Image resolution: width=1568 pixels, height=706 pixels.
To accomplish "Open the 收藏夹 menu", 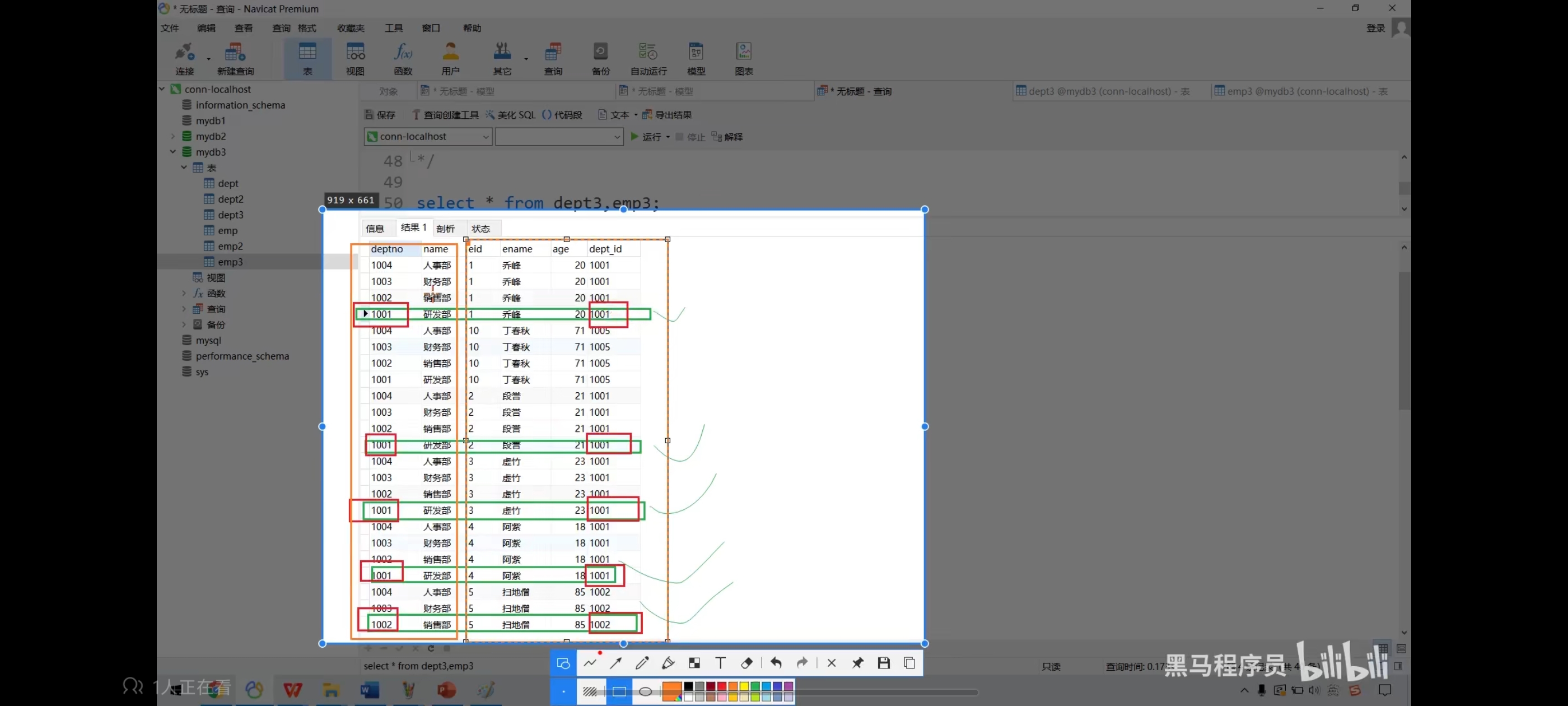I will tap(351, 28).
